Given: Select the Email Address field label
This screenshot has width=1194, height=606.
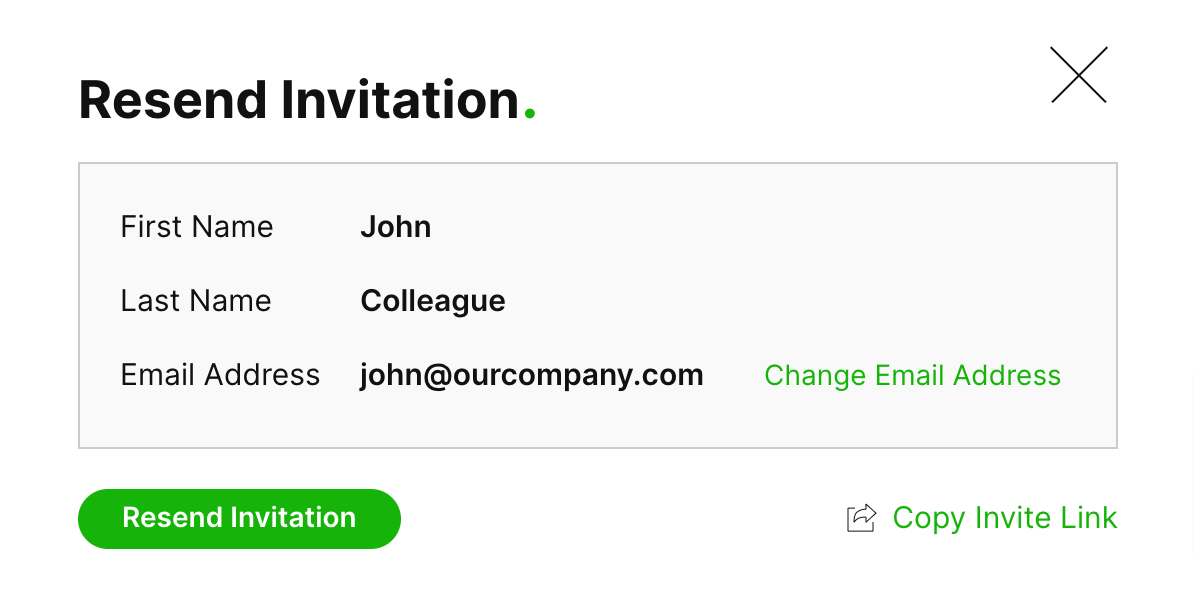Looking at the screenshot, I should [x=220, y=375].
